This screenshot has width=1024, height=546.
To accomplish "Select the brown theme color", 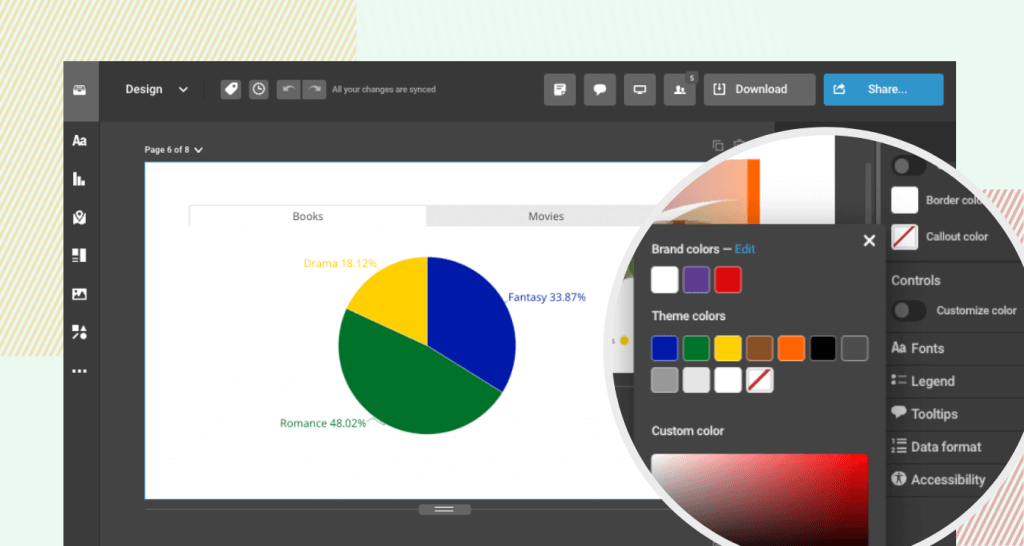I will click(x=760, y=349).
